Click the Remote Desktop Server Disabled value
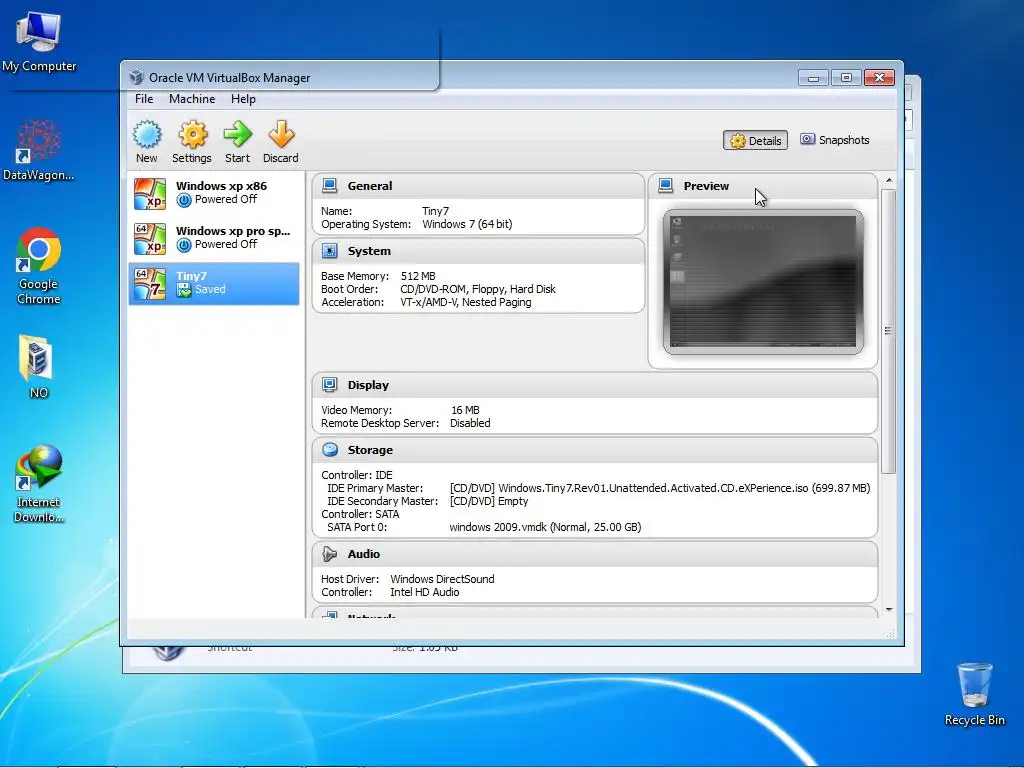 (470, 423)
